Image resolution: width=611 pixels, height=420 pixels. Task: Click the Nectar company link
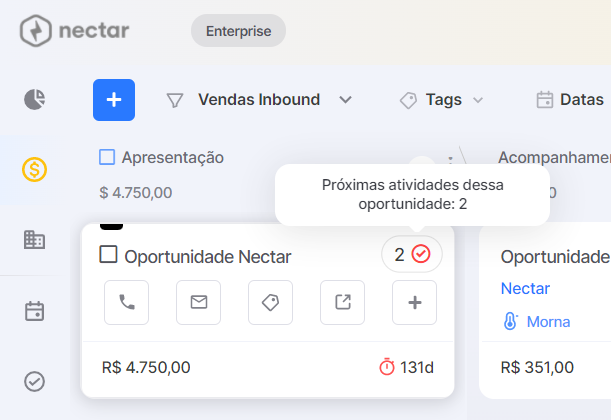click(525, 289)
